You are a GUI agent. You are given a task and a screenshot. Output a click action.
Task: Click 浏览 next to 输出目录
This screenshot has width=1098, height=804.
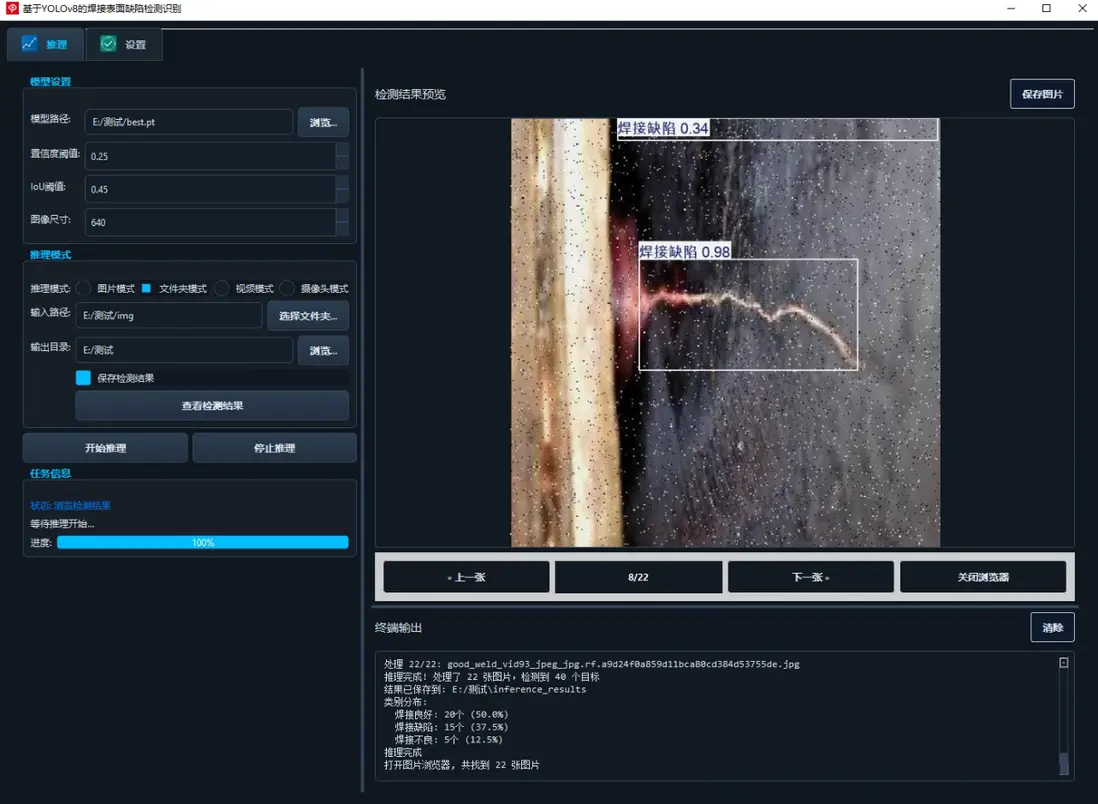point(323,351)
